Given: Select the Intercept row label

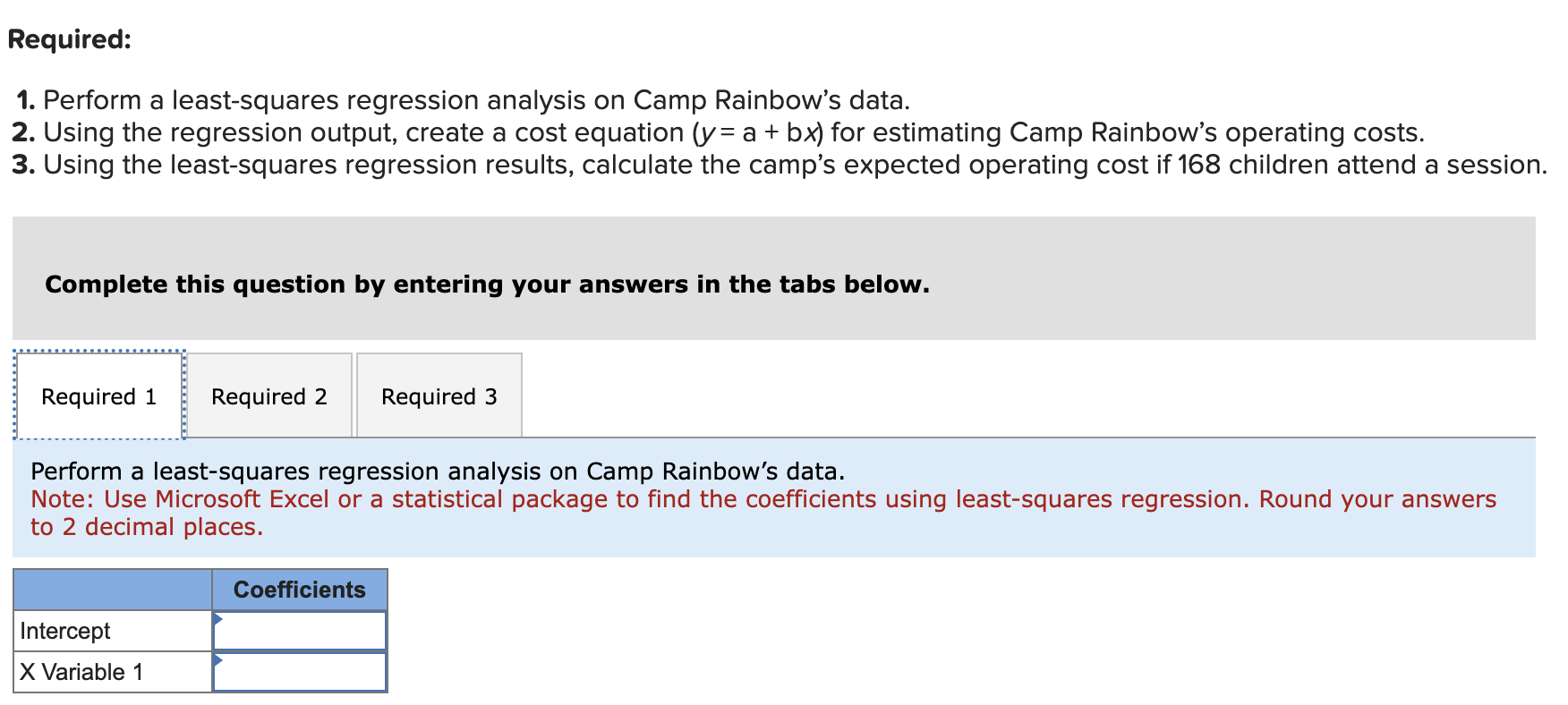Looking at the screenshot, I should pos(64,631).
